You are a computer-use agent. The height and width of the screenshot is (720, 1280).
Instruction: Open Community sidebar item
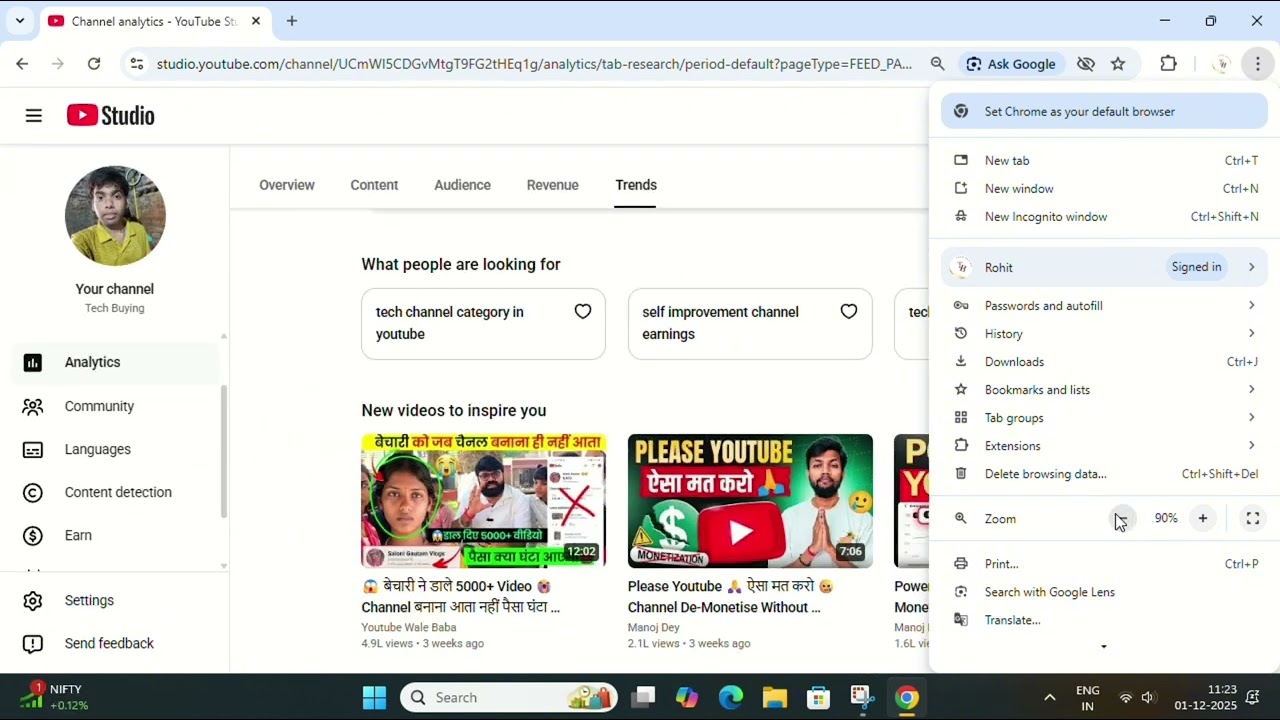pyautogui.click(x=115, y=406)
